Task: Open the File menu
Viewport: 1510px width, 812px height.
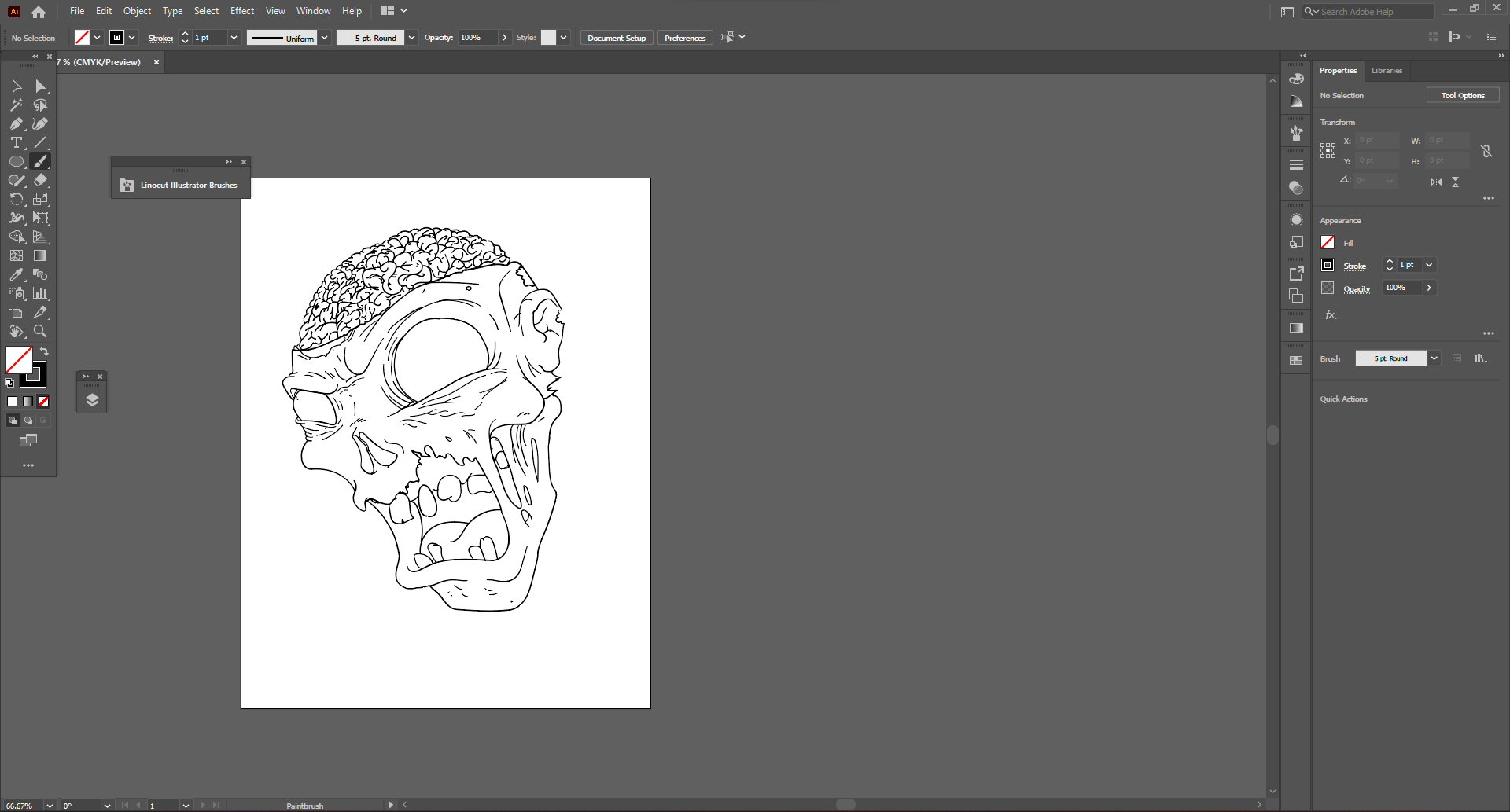Action: tap(77, 11)
